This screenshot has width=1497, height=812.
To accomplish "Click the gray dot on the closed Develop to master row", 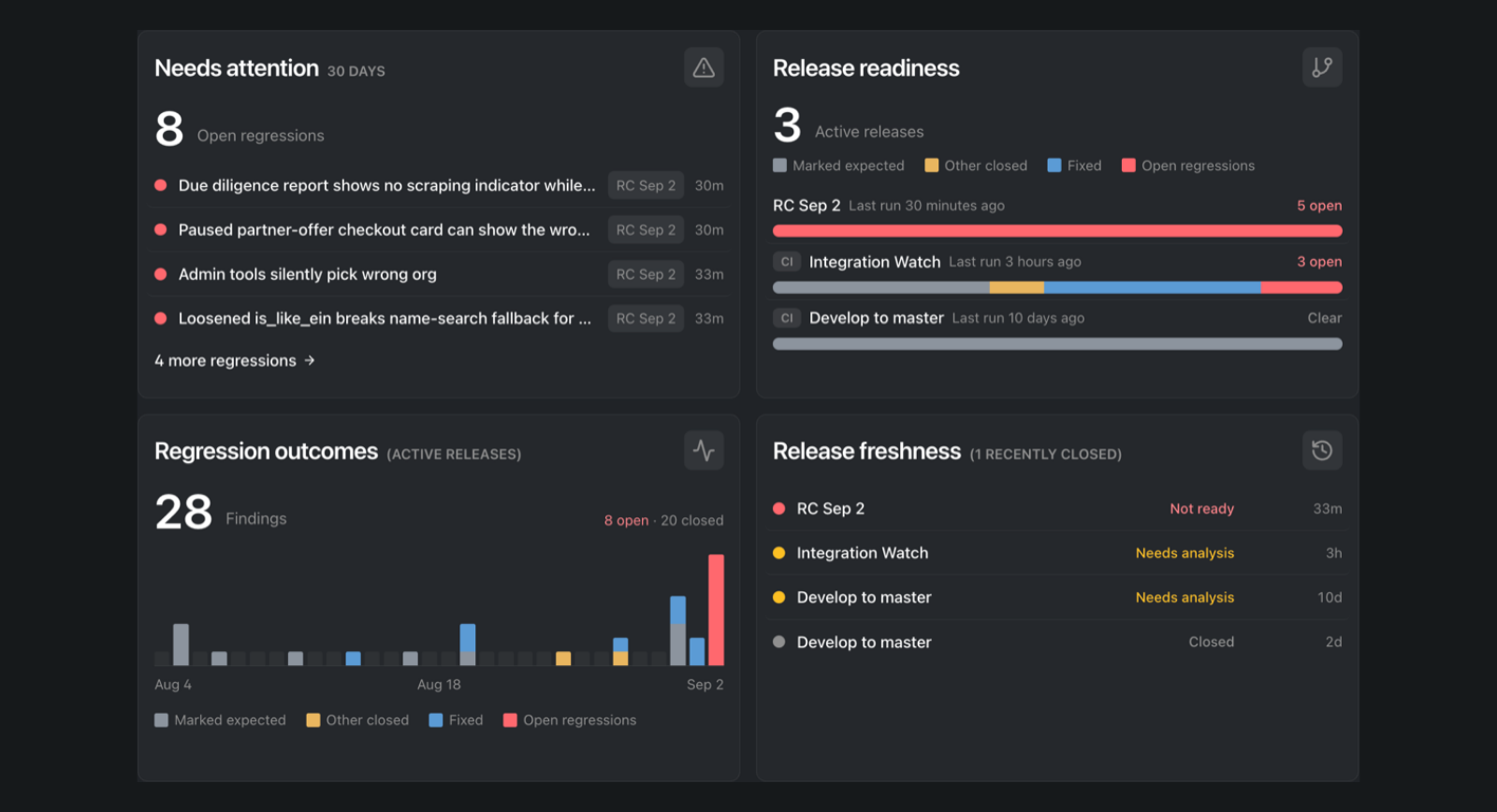I will [x=778, y=642].
